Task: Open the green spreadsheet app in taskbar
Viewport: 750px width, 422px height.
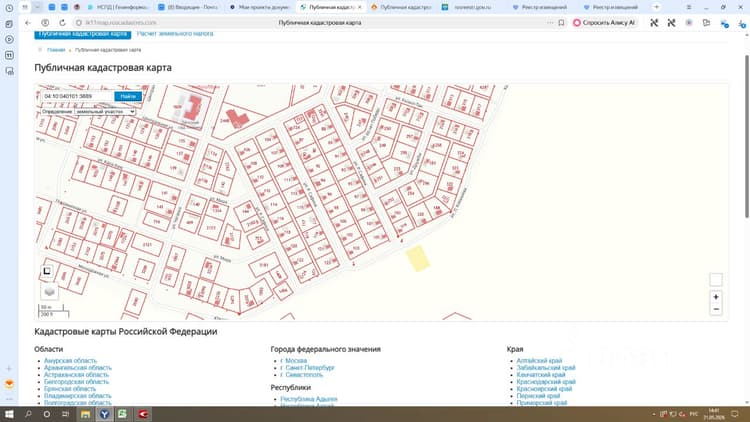Action: [x=122, y=414]
